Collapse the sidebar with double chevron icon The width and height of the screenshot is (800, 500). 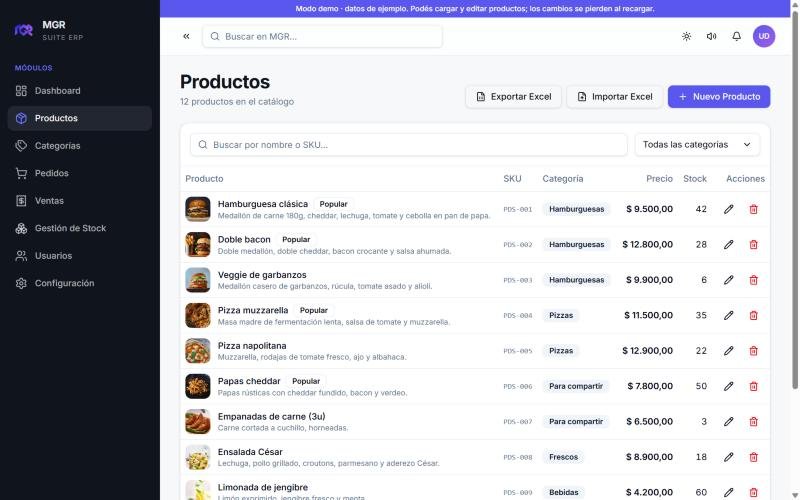coord(186,36)
